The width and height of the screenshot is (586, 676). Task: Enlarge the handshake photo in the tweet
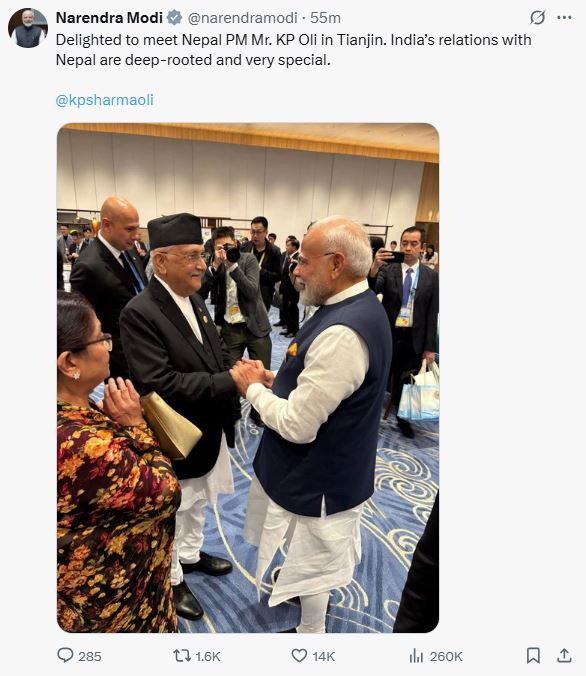click(x=248, y=378)
